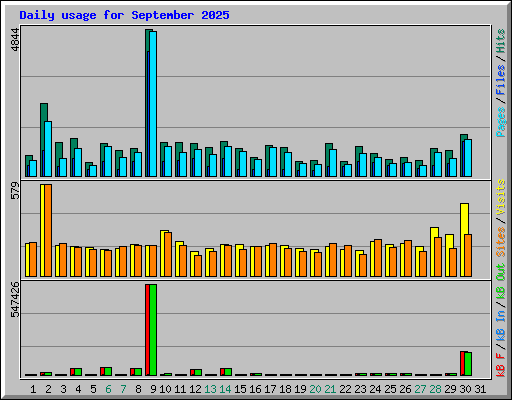Screen dimensions: 512x400
Task: Click the 'Sites' legend label
Action: click(501, 241)
